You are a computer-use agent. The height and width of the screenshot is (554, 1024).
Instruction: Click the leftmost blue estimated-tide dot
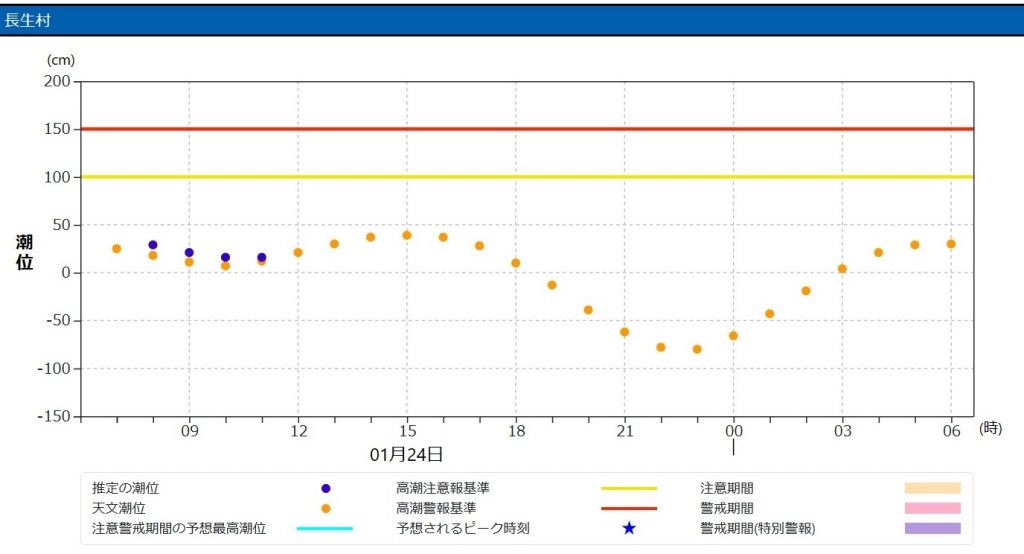pyautogui.click(x=153, y=245)
